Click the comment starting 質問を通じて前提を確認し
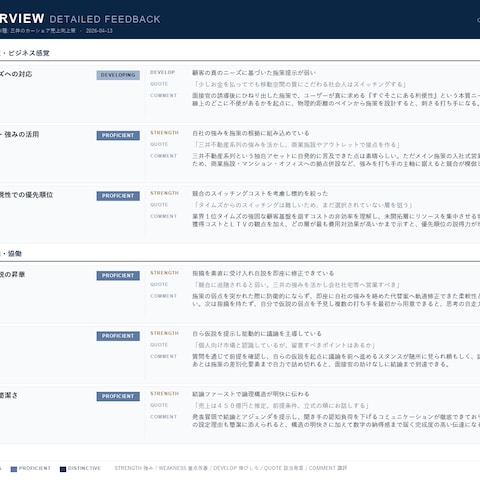The image size is (480, 480). click(x=336, y=360)
